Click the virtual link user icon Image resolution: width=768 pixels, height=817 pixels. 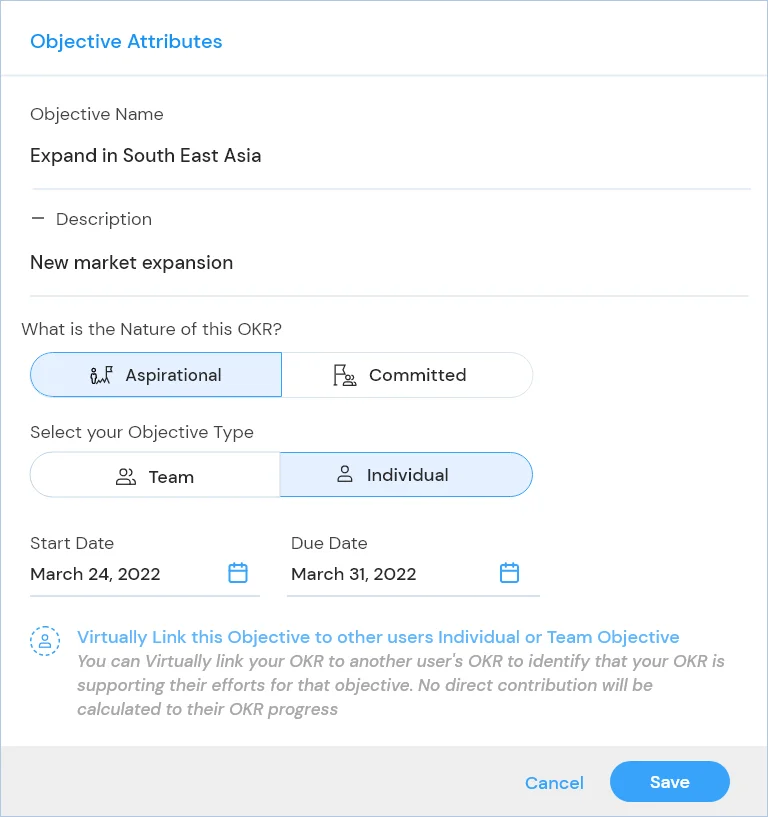click(45, 641)
